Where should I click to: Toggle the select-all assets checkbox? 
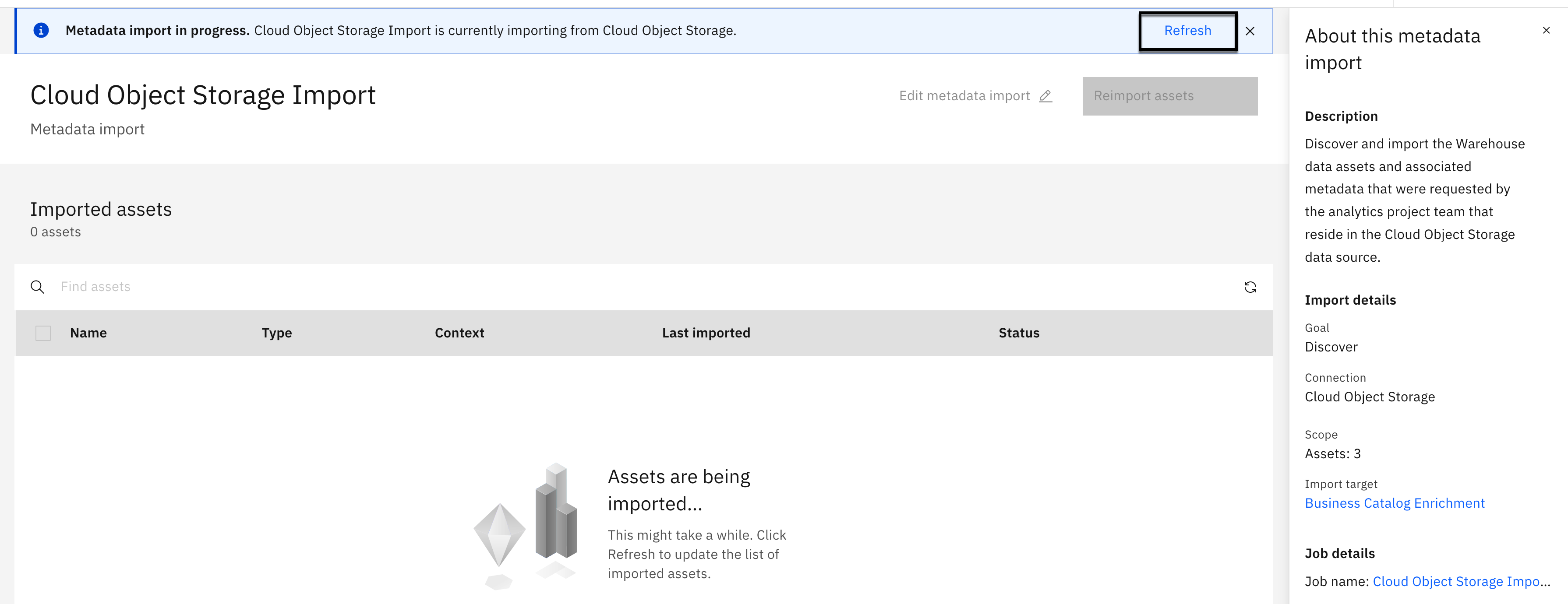coord(43,334)
